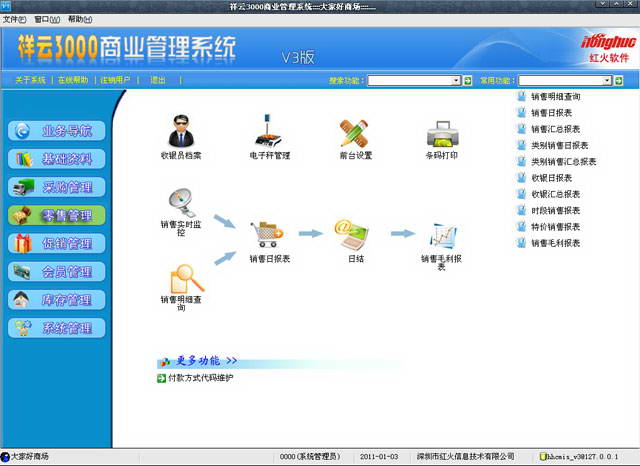Viewport: 640px width, 466px height.
Task: Select 业务导航 in the sidebar
Action: [56, 131]
